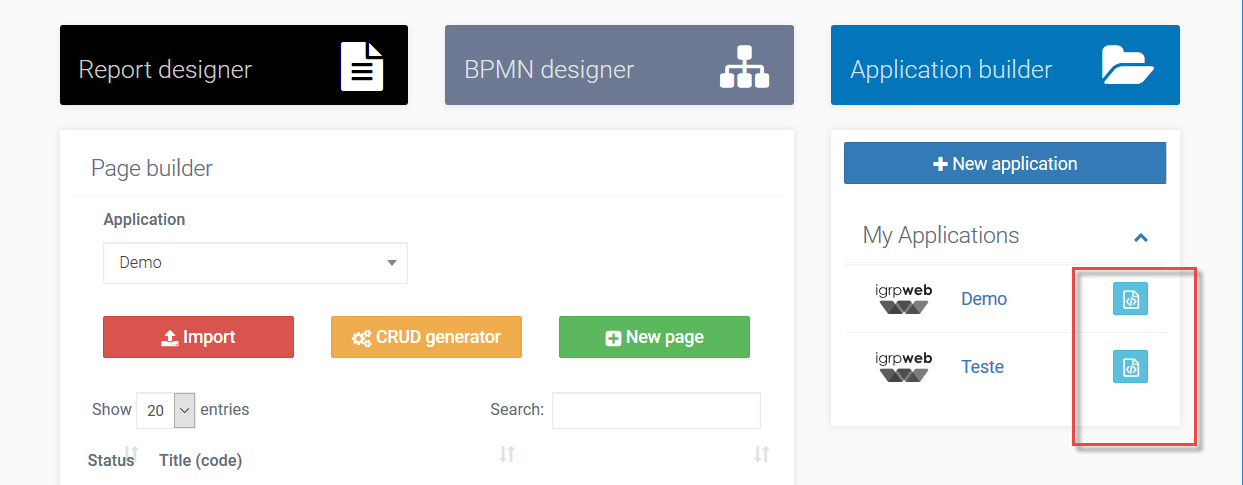Collapse the My Applications section chevron

coord(1140,237)
